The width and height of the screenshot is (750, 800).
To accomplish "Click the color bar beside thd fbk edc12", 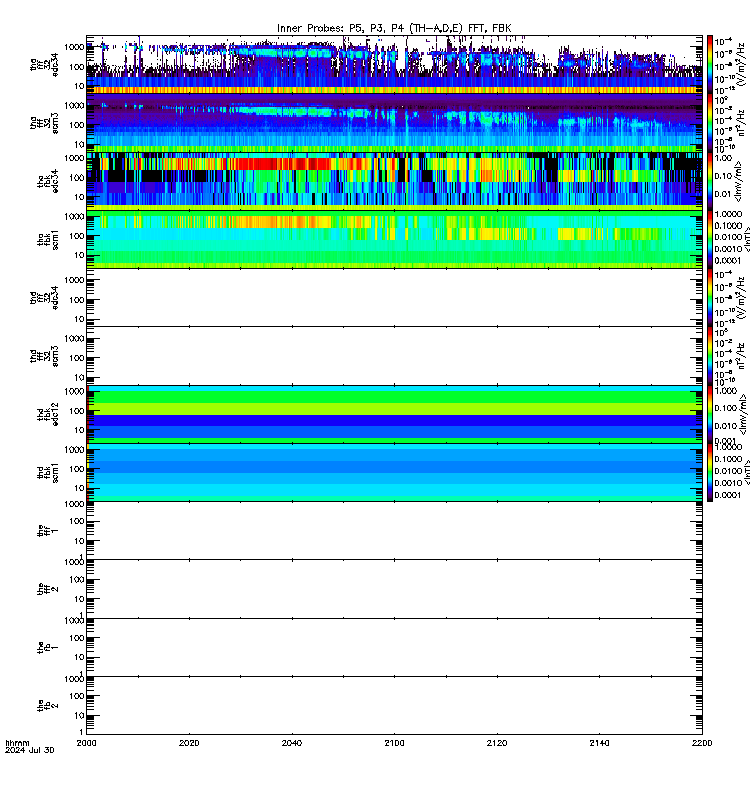I will tap(710, 414).
